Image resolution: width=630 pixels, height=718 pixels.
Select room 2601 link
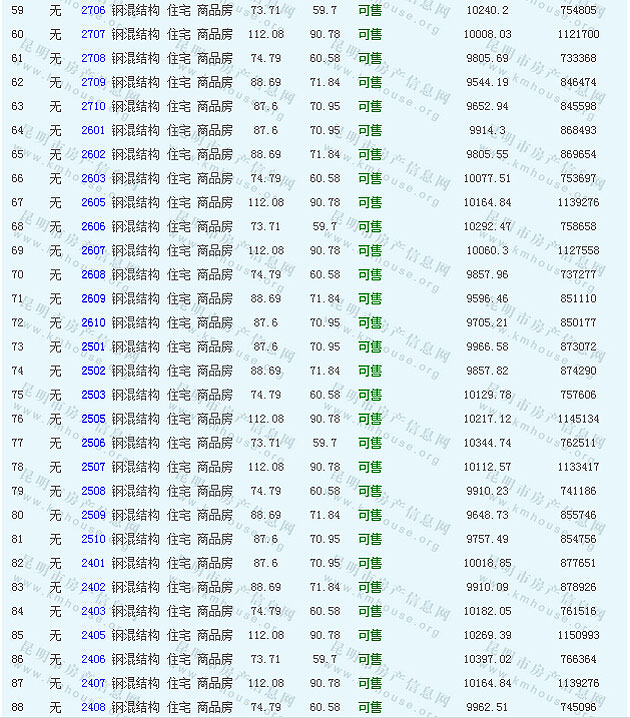click(x=93, y=130)
